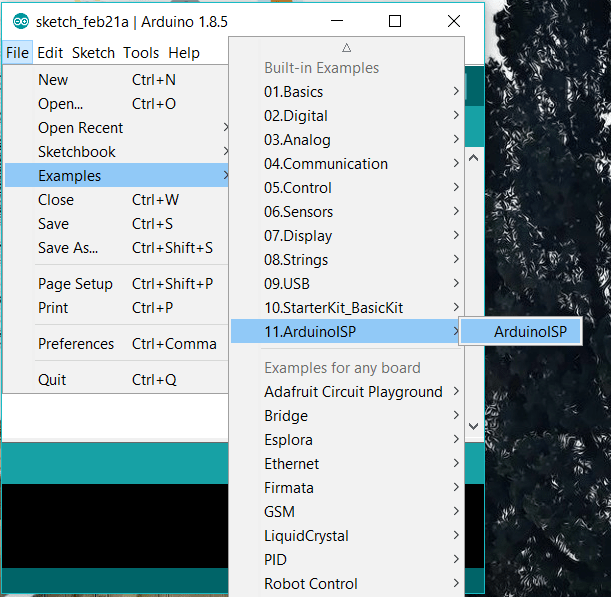
Task: Open Page Setup entry
Action: click(x=117, y=284)
